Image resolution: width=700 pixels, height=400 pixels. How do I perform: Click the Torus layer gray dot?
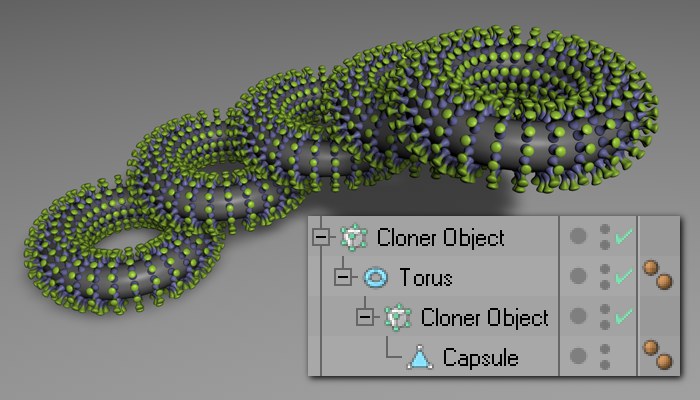coord(578,276)
